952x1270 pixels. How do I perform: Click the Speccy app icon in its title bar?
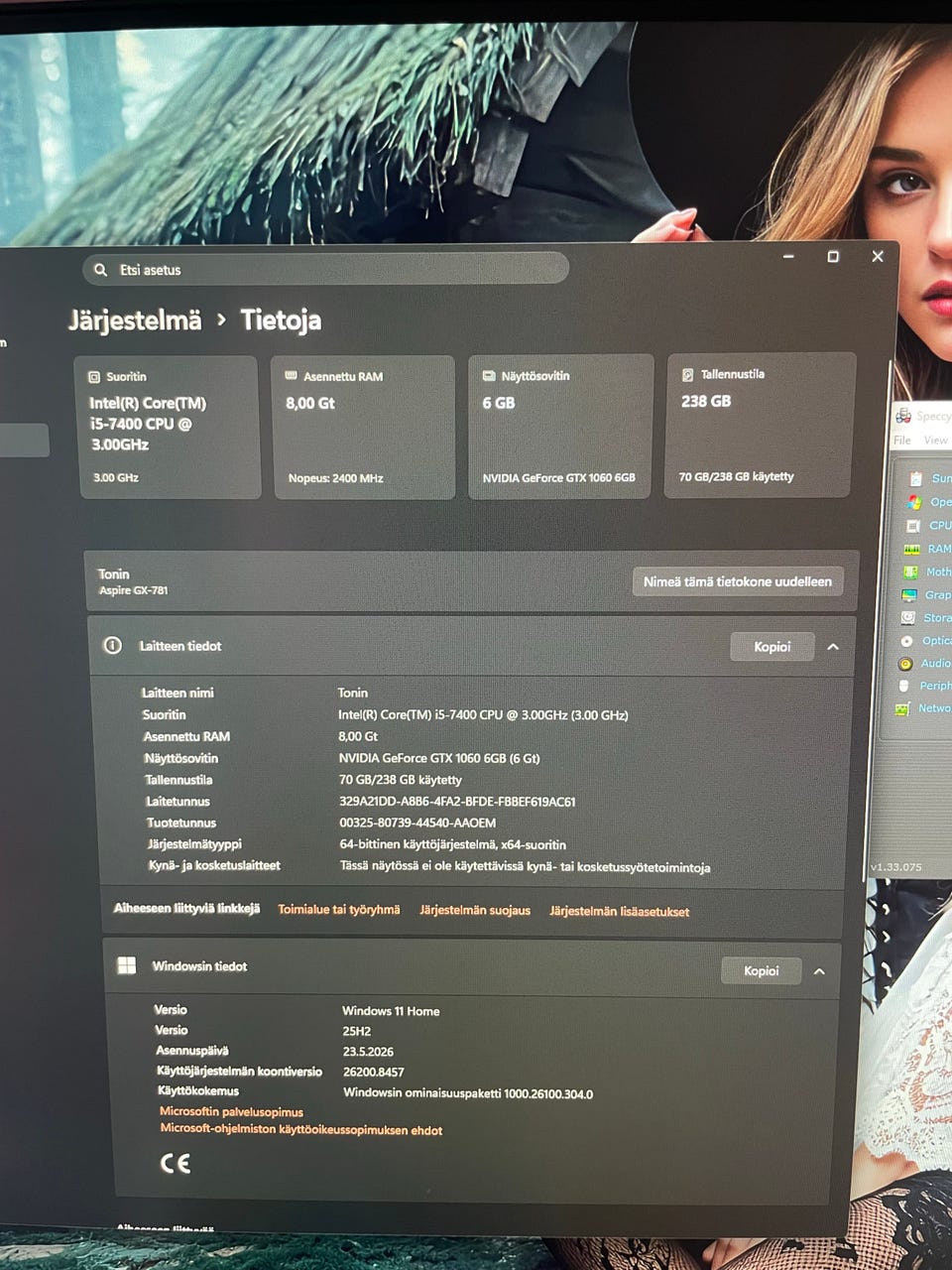[x=903, y=416]
